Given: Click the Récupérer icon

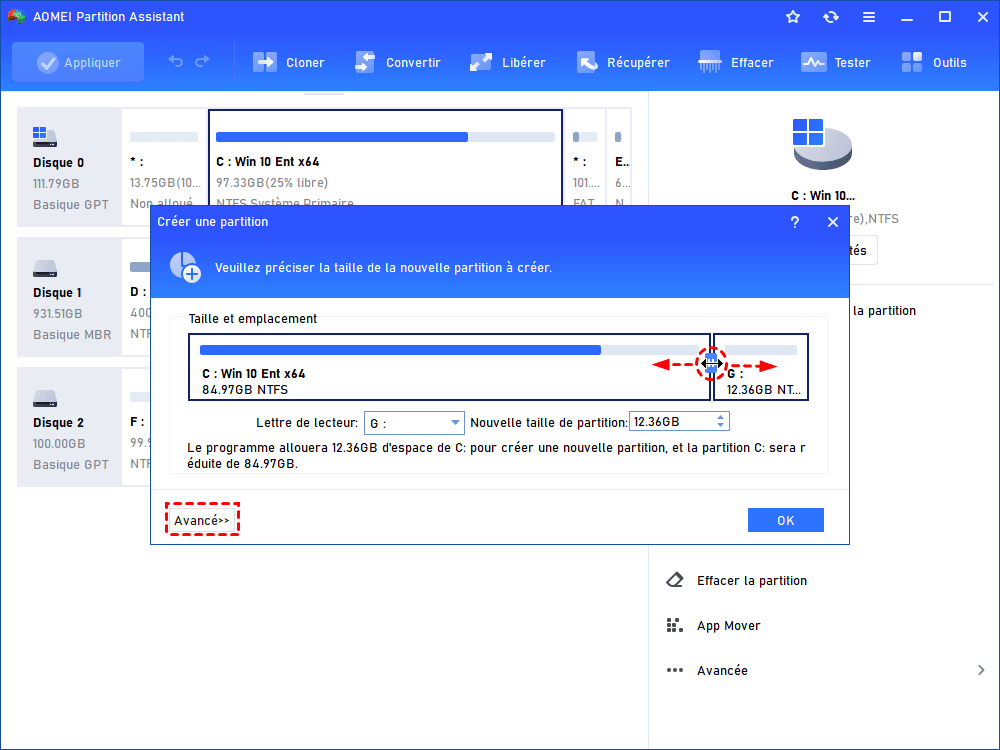Looking at the screenshot, I should pyautogui.click(x=587, y=62).
